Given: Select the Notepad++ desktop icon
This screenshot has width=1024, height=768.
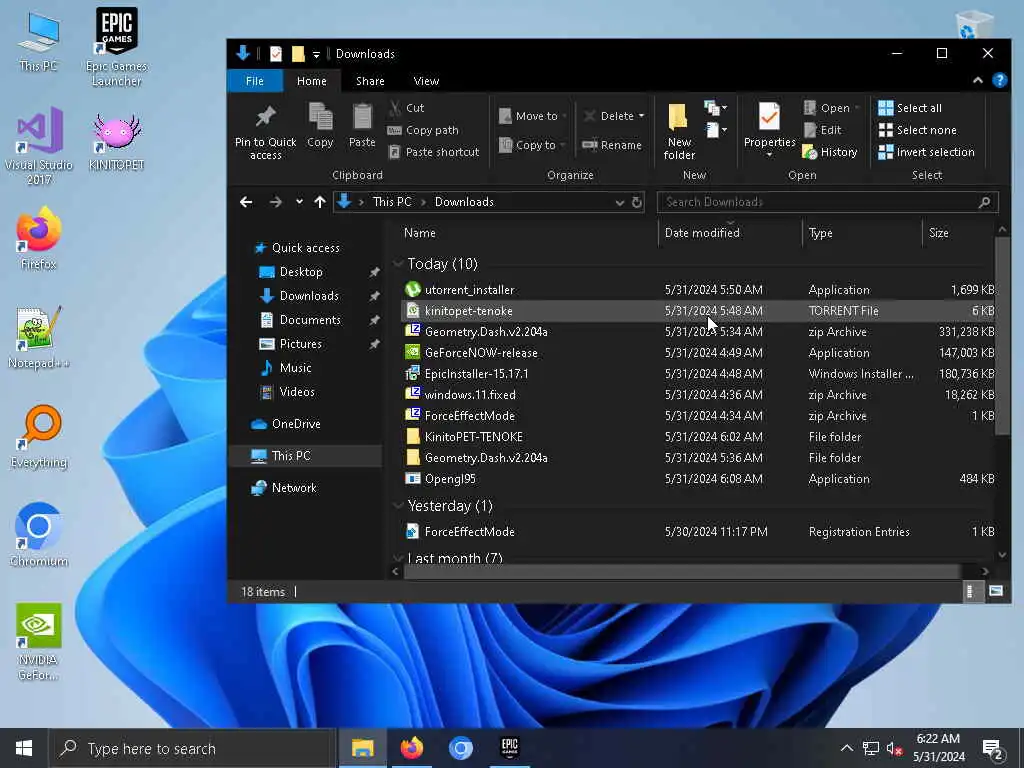Looking at the screenshot, I should point(39,338).
